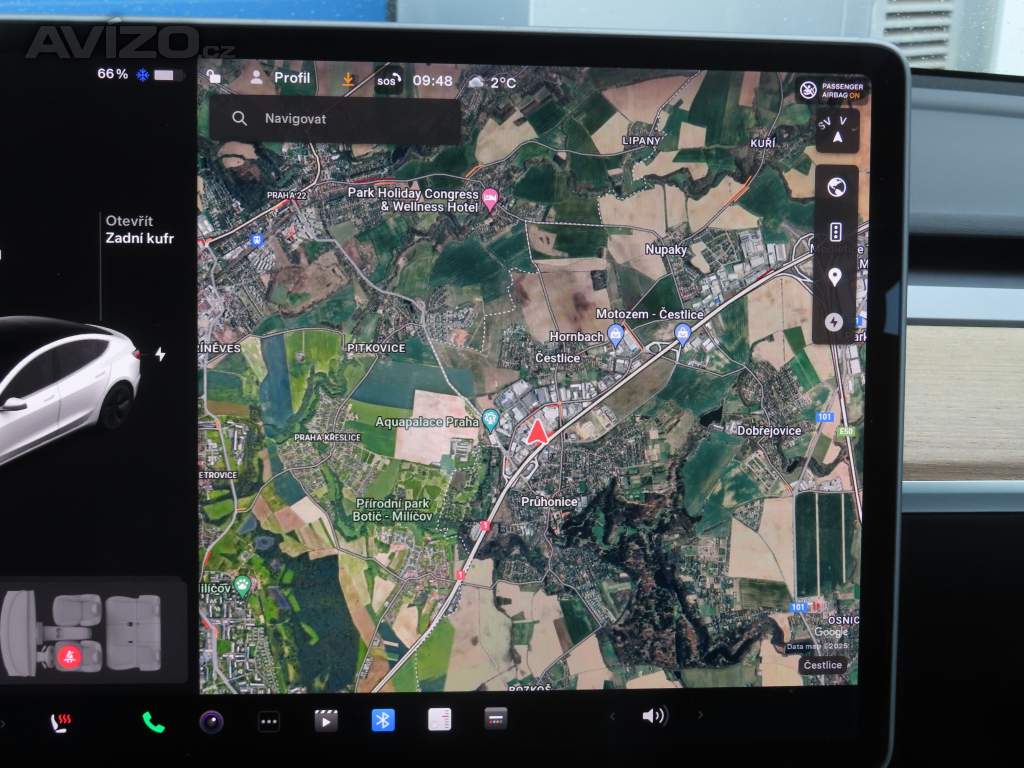The image size is (1024, 768).
Task: Open the seat heater control icon
Action: pos(60,722)
